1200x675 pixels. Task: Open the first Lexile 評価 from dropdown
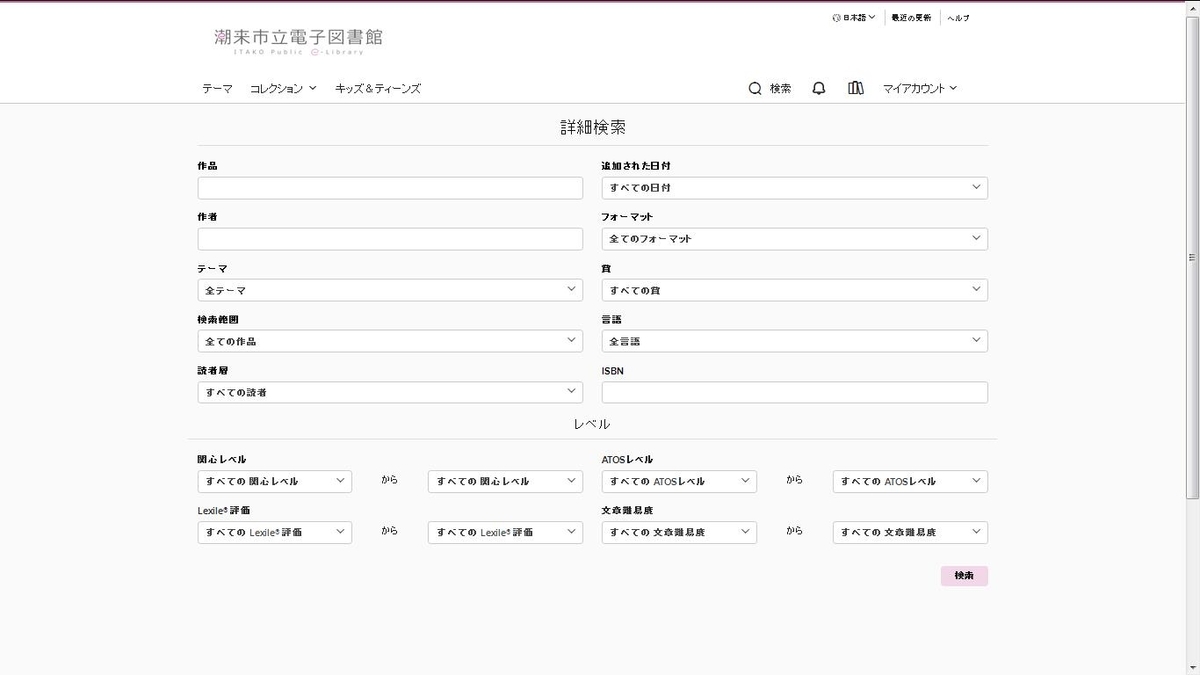tap(275, 532)
